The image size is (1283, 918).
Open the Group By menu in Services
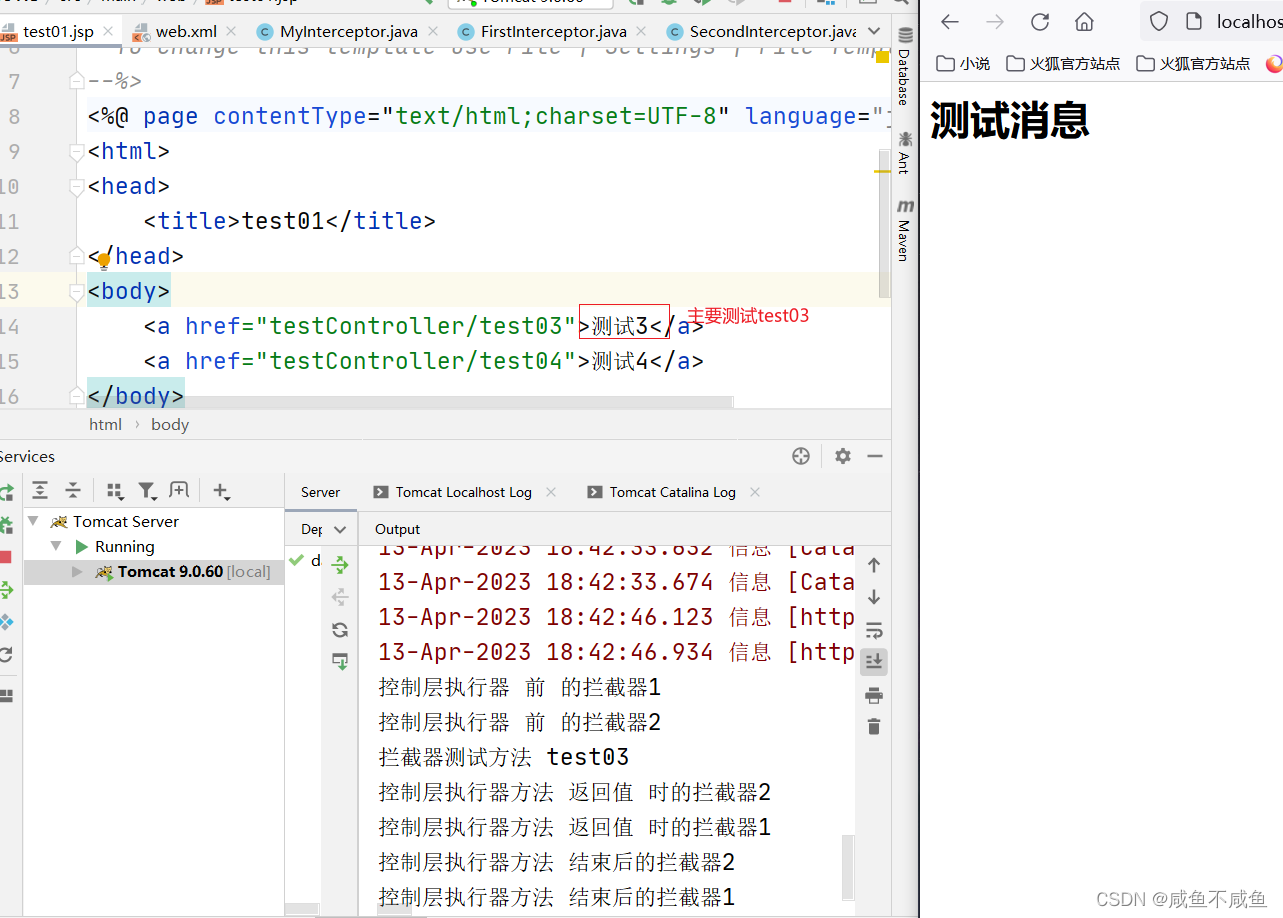click(115, 490)
